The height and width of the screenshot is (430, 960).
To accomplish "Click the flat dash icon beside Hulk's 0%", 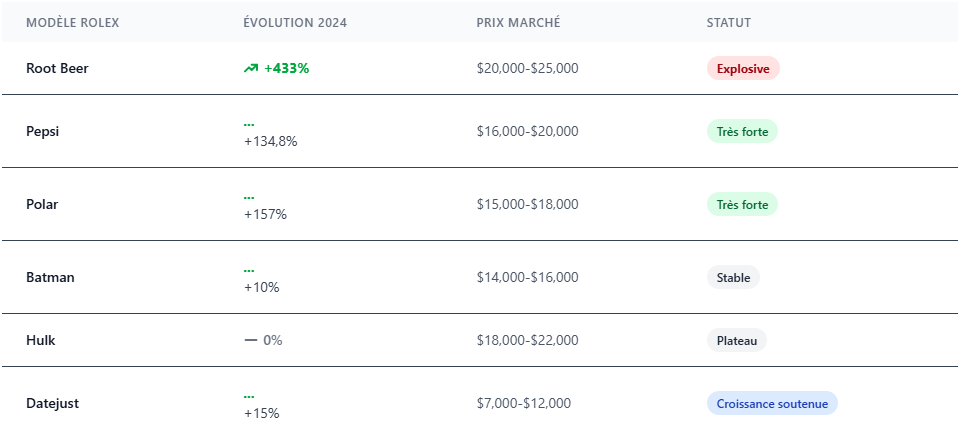I will [x=251, y=340].
